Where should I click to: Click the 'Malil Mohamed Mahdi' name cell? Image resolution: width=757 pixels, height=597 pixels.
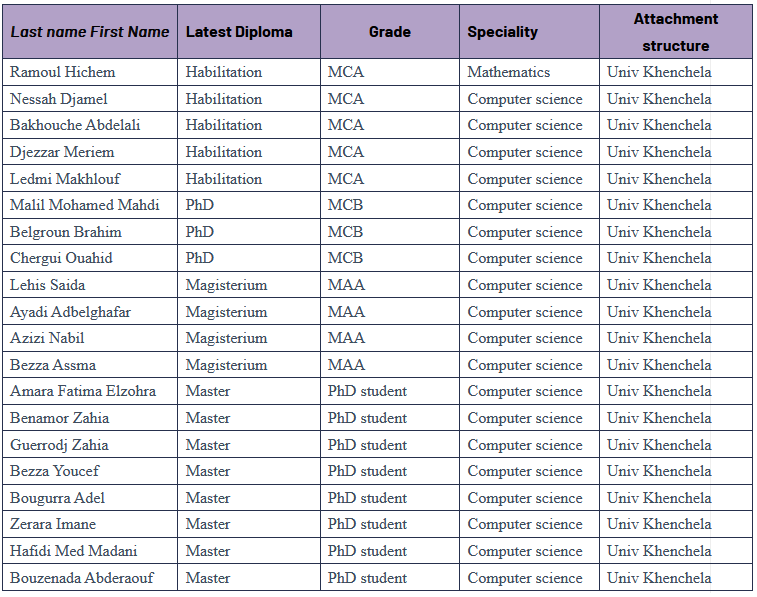84,205
